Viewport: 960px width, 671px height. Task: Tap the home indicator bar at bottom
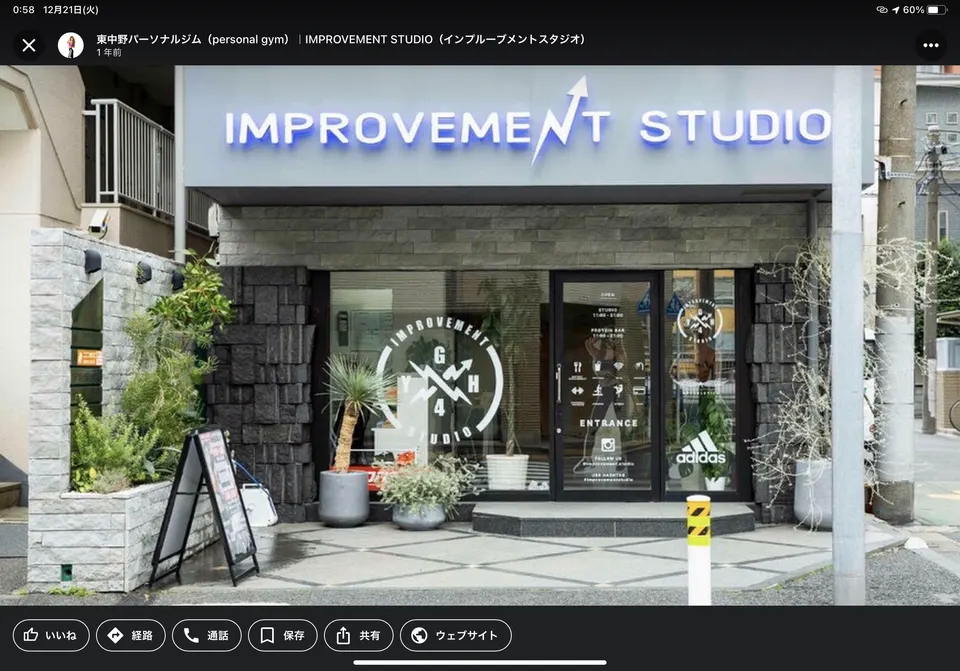tap(480, 662)
